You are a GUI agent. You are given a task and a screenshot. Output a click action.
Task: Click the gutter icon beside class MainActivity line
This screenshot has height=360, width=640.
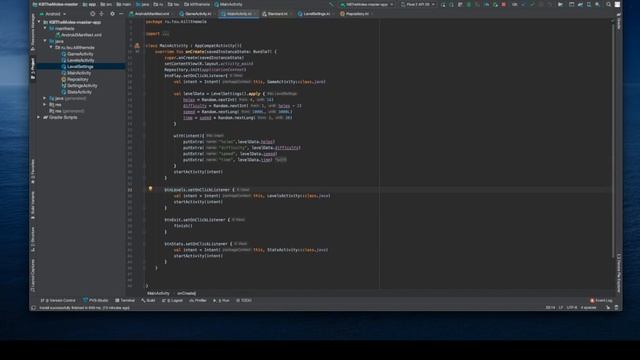pos(137,46)
